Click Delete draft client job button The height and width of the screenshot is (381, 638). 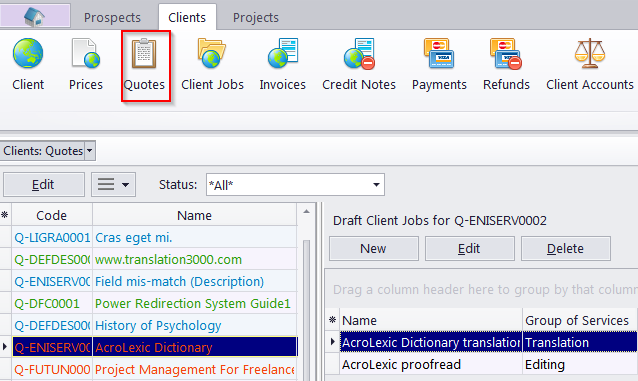566,248
